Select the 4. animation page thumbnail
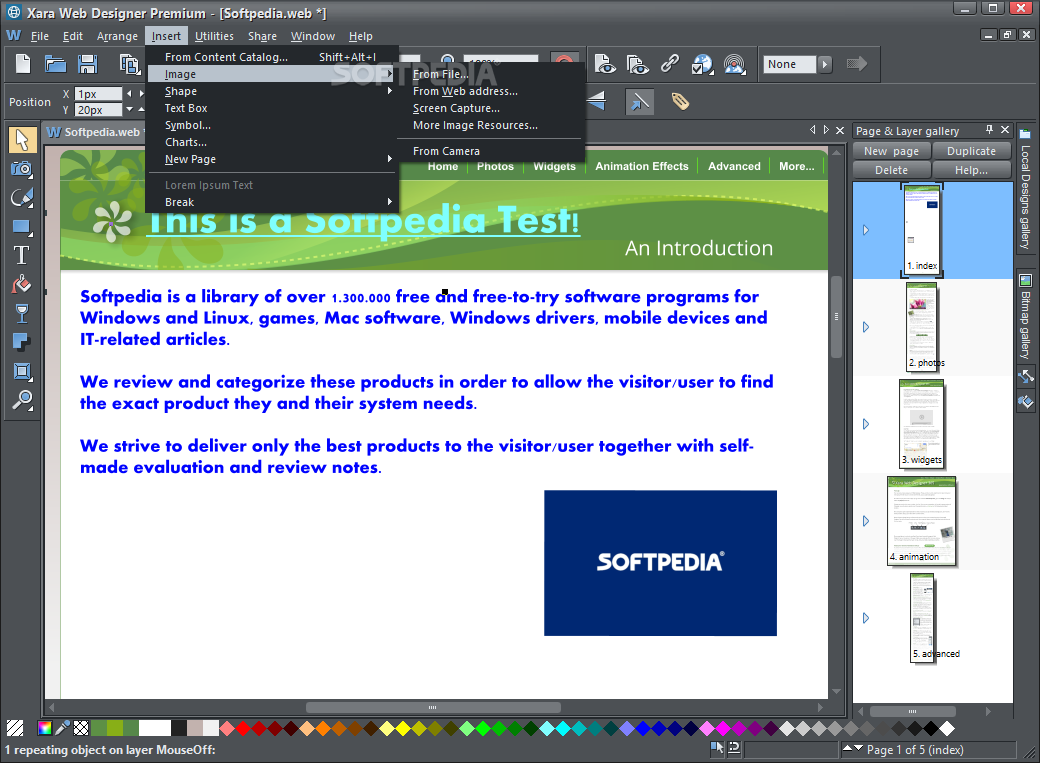The height and width of the screenshot is (763, 1040). [921, 521]
